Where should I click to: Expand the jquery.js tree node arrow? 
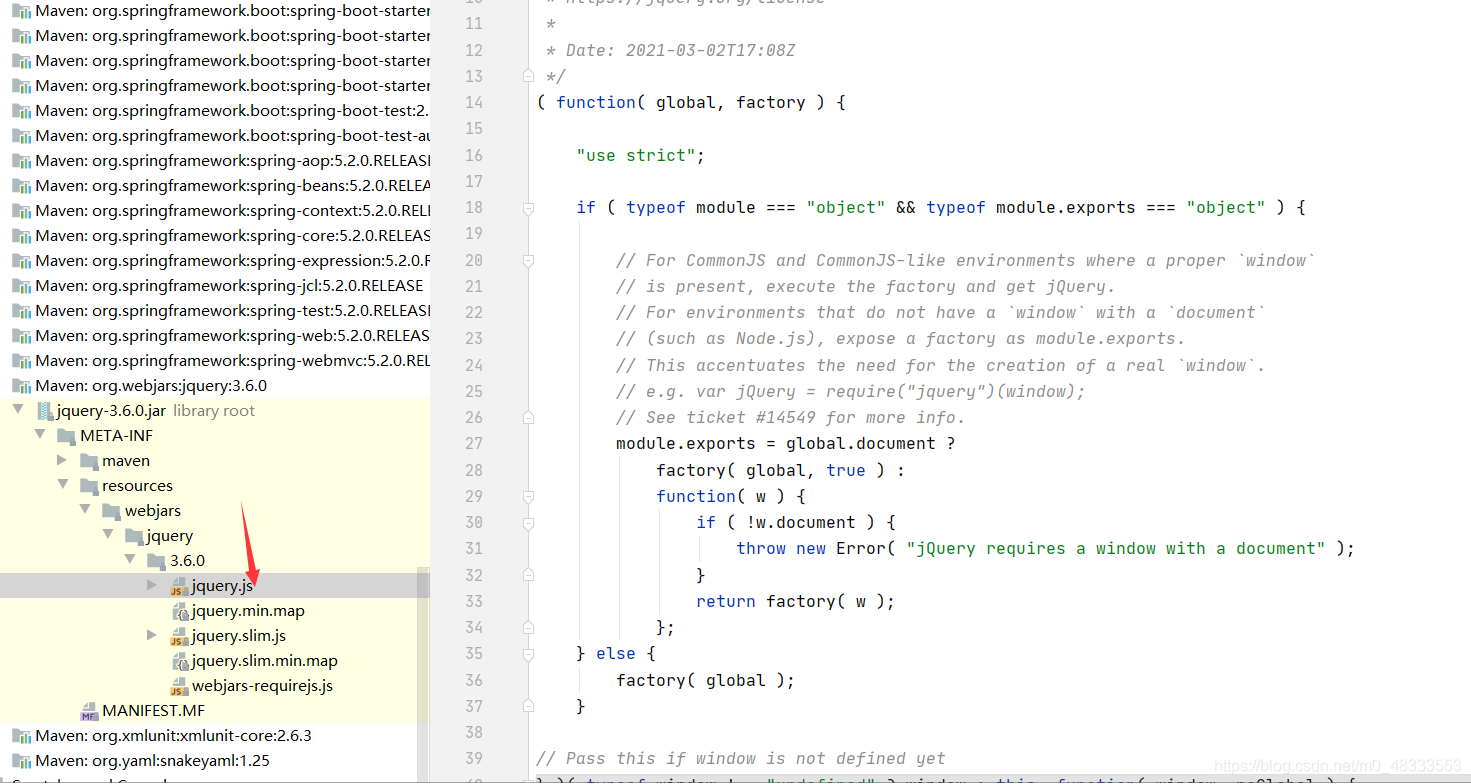pos(152,586)
